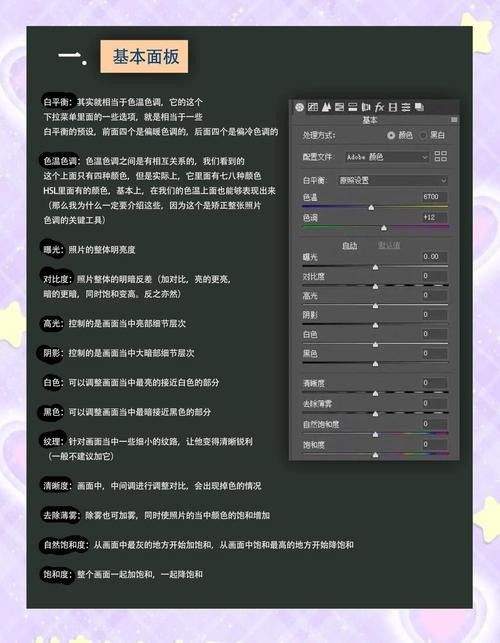
Task: Click the highlighted 高光 heading on the left
Action: (x=54, y=323)
